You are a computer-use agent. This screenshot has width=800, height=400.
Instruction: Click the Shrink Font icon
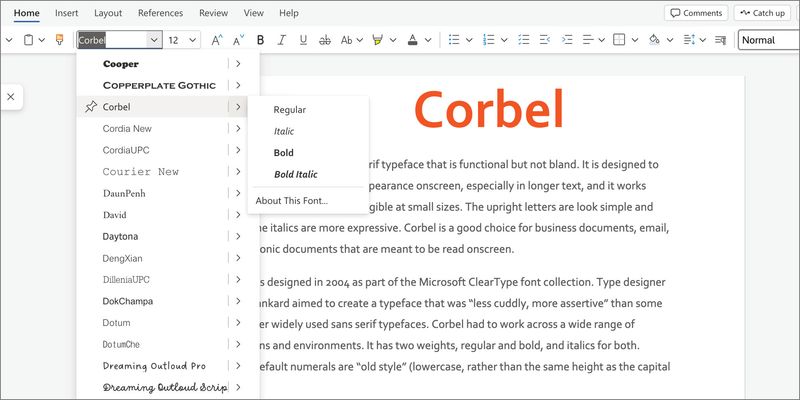pos(238,40)
